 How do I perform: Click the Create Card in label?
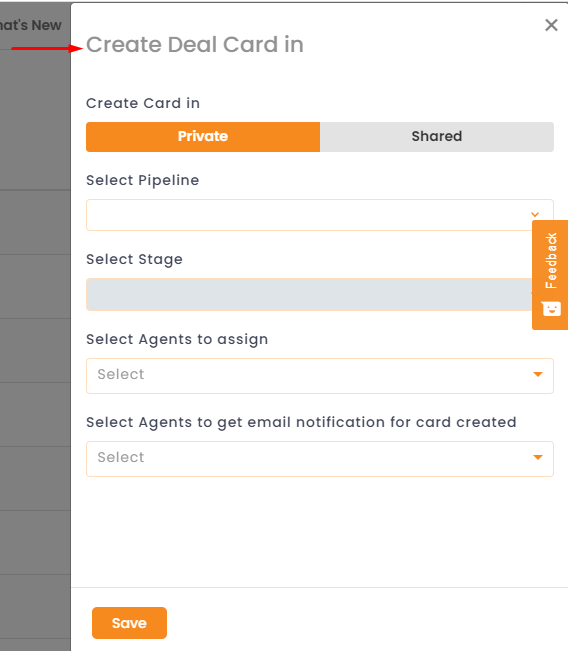pos(143,103)
